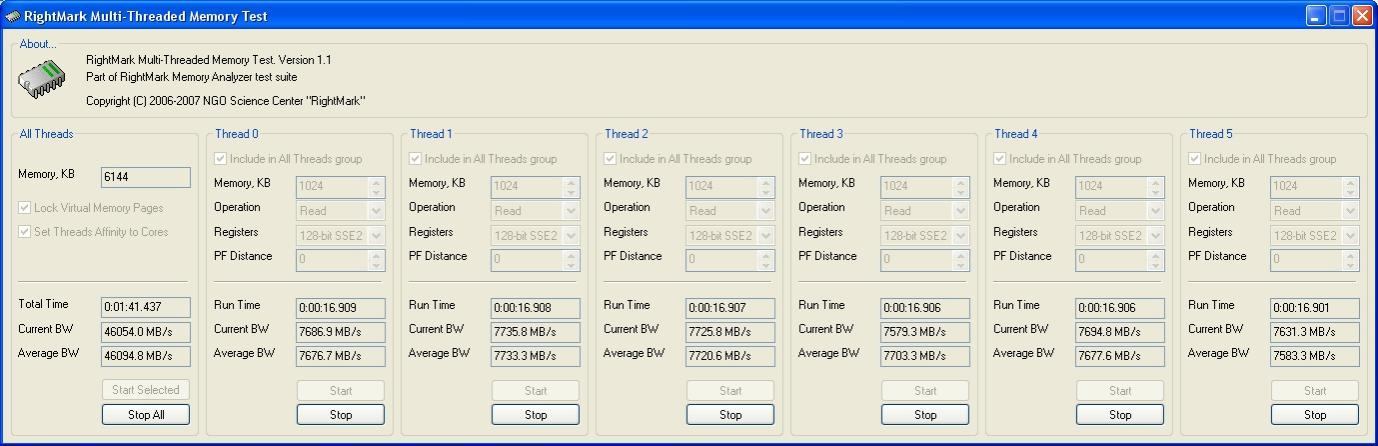
Task: Stop Thread 5 test
Action: coord(1316,415)
